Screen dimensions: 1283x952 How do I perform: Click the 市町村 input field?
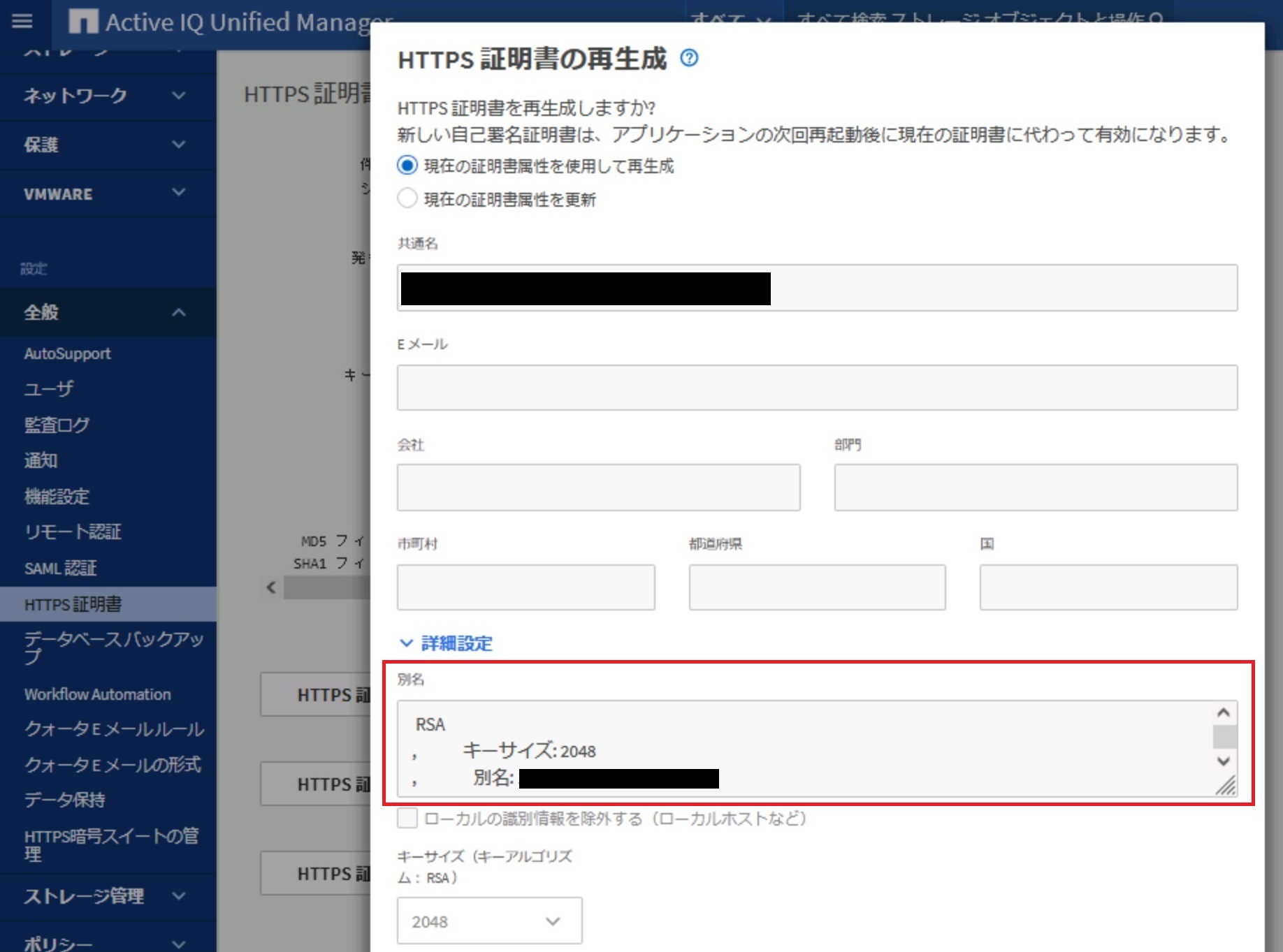tap(526, 587)
